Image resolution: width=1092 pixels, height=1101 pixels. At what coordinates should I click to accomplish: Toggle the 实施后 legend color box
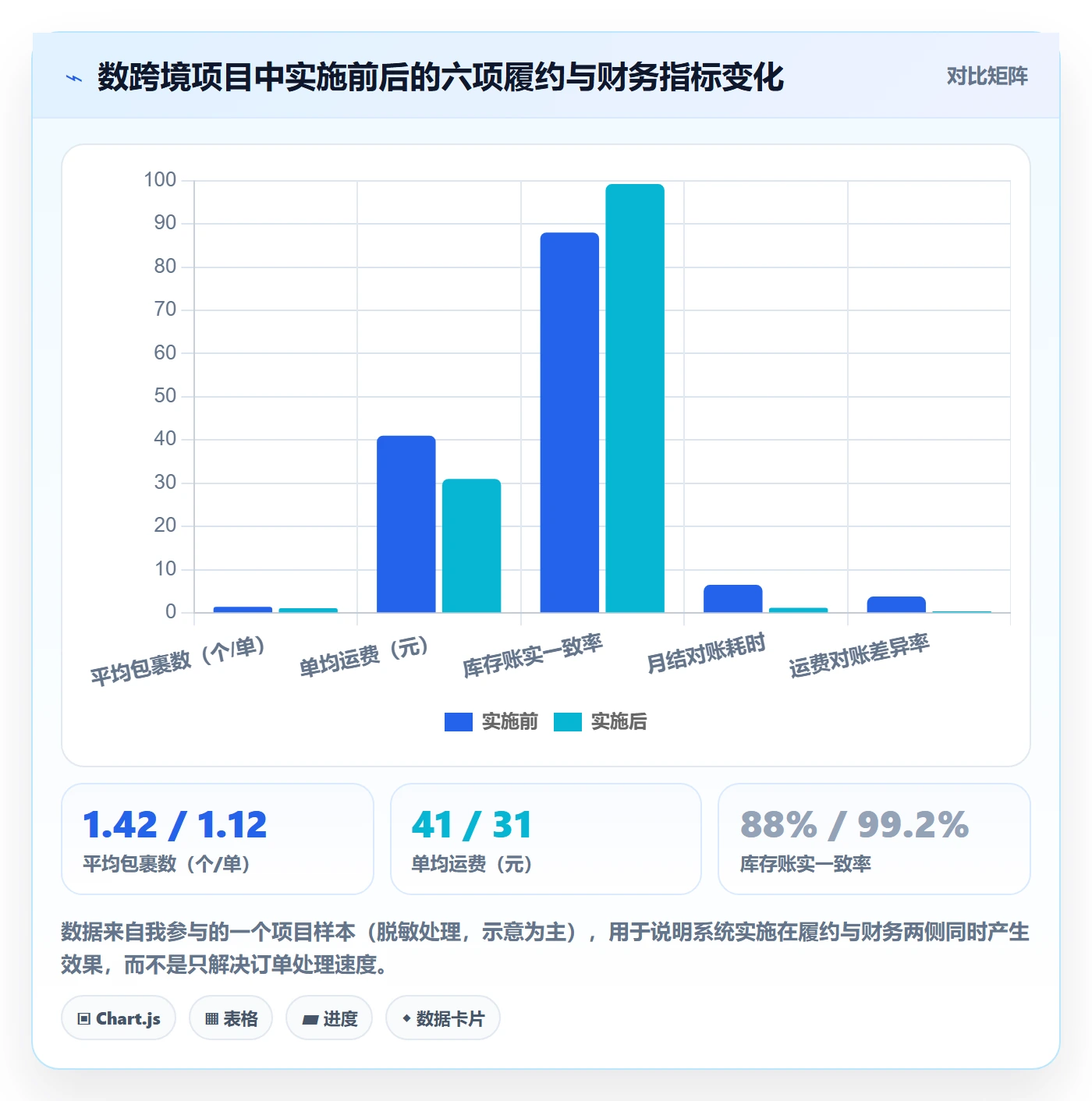tap(568, 722)
